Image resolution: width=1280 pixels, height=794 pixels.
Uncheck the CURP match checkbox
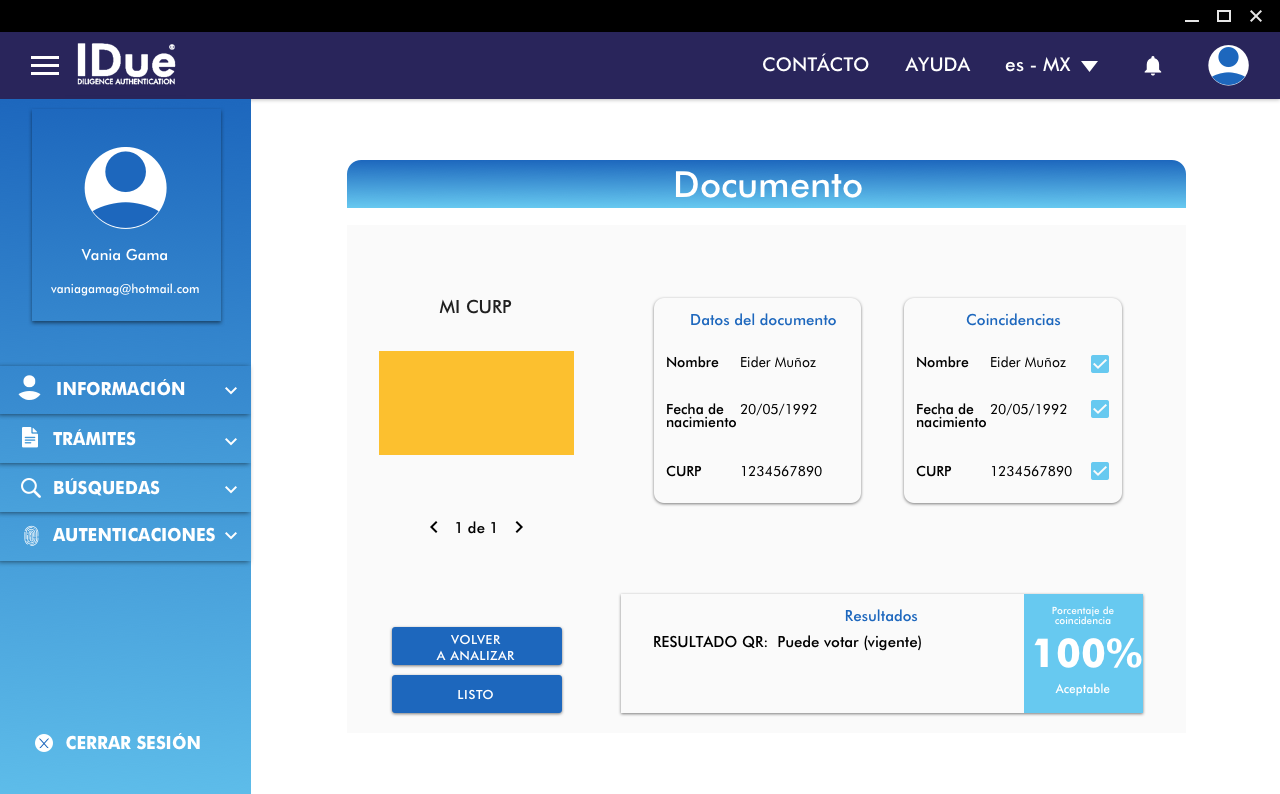[1100, 471]
